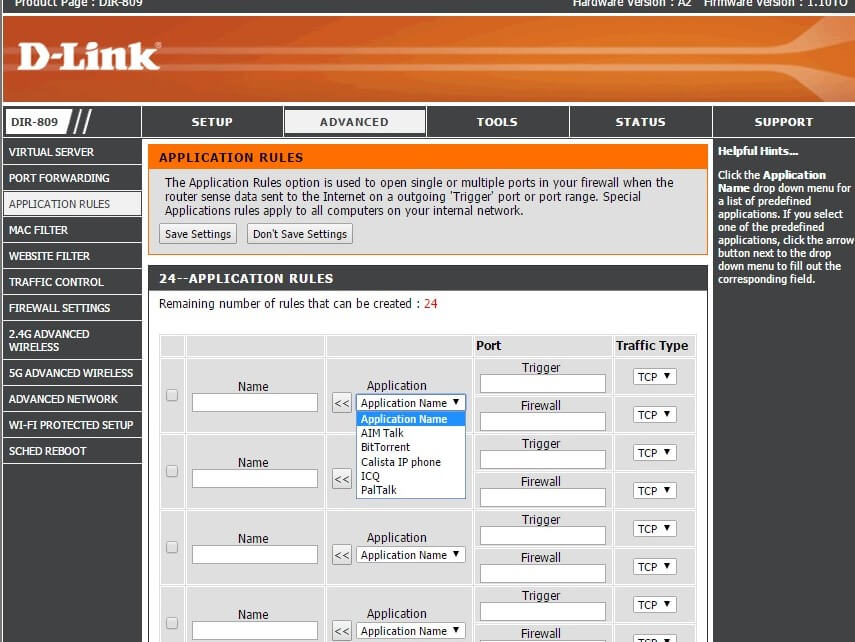Viewport: 855px width, 642px height.
Task: Select the third rule's Trigger port input
Action: [543, 535]
